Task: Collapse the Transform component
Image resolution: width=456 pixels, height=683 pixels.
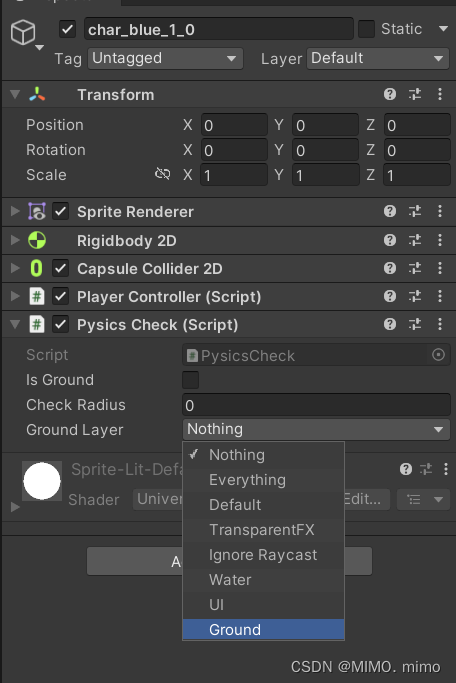Action: 15,94
